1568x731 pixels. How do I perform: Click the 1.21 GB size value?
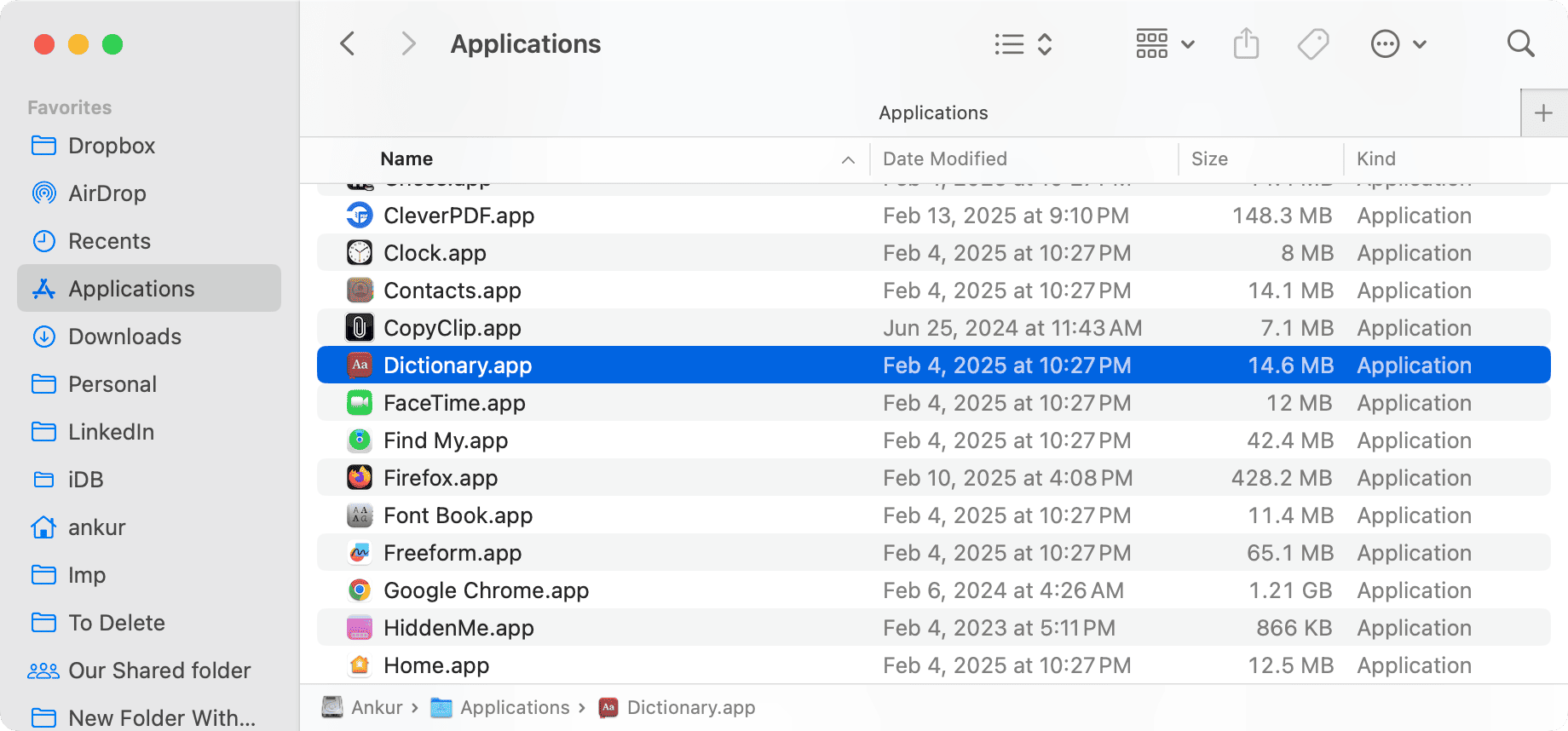pos(1290,590)
